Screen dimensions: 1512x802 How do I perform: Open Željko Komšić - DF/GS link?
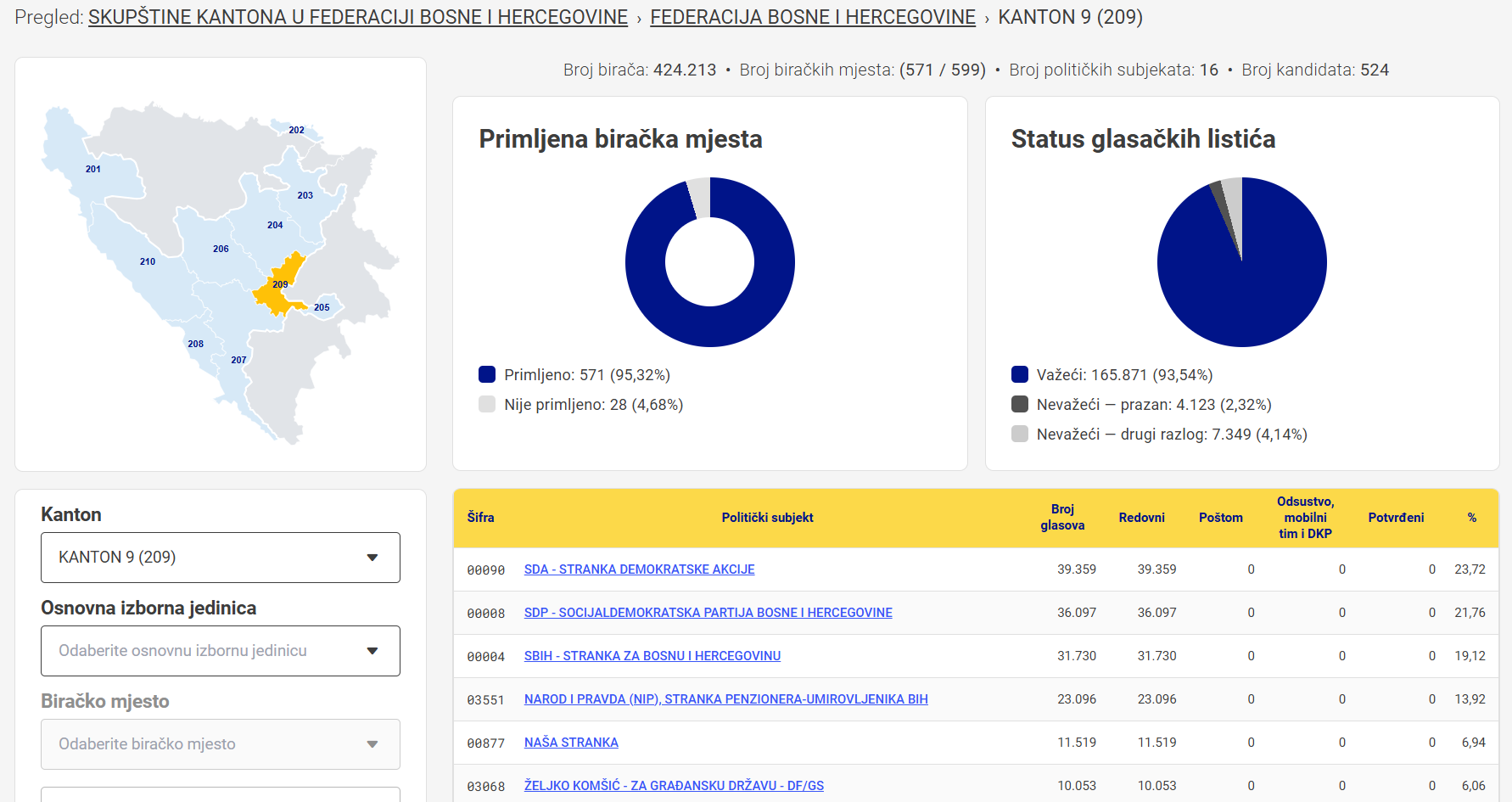(674, 786)
